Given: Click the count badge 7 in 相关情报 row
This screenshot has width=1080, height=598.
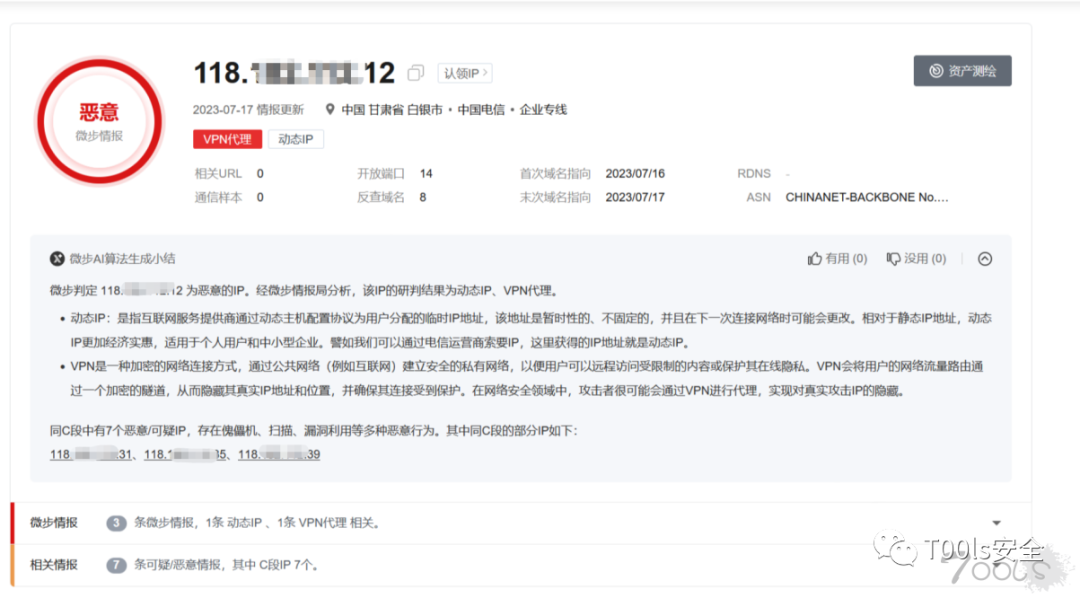Looking at the screenshot, I should point(117,565).
